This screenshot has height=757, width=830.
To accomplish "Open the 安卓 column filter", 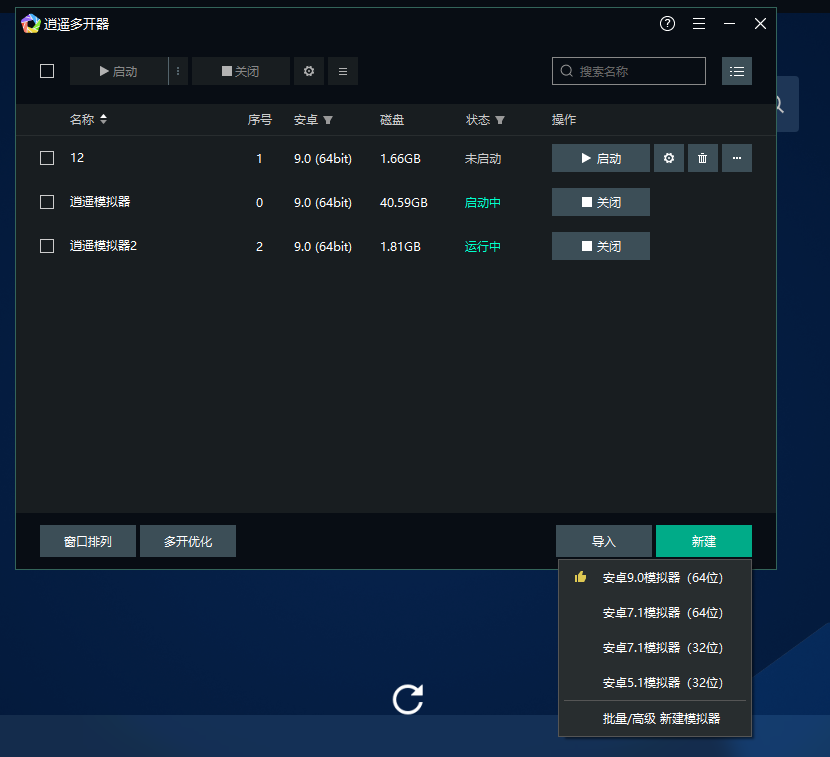I will [x=328, y=120].
